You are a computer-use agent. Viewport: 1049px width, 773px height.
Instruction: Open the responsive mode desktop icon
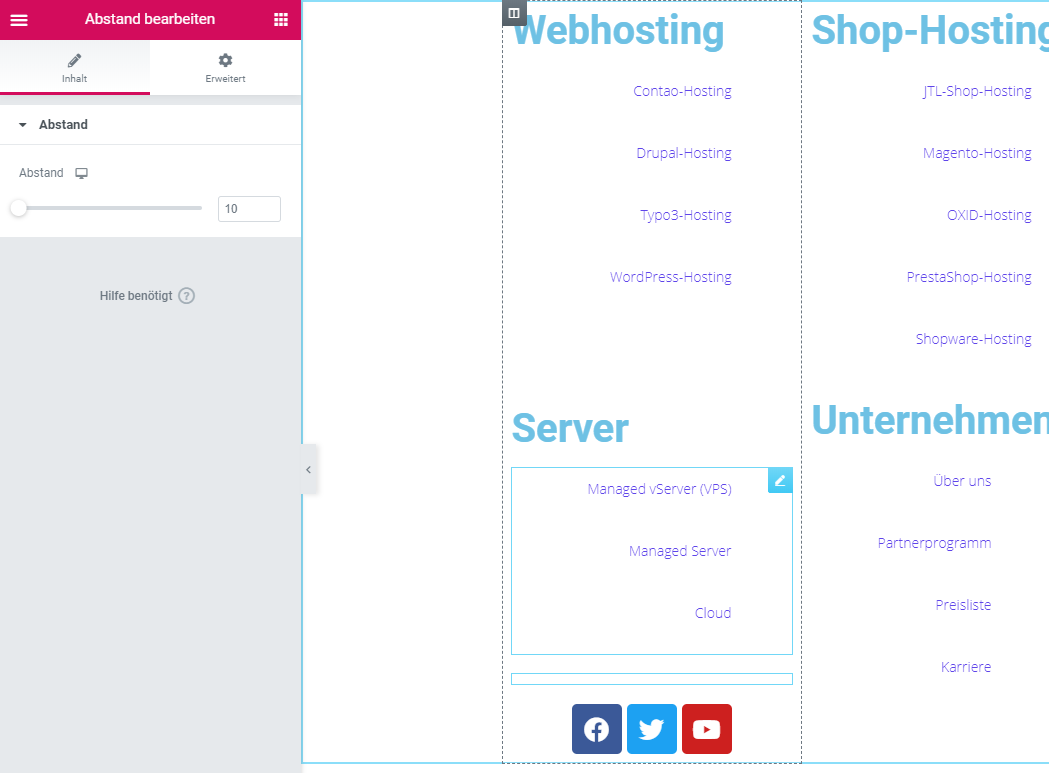pyautogui.click(x=82, y=173)
